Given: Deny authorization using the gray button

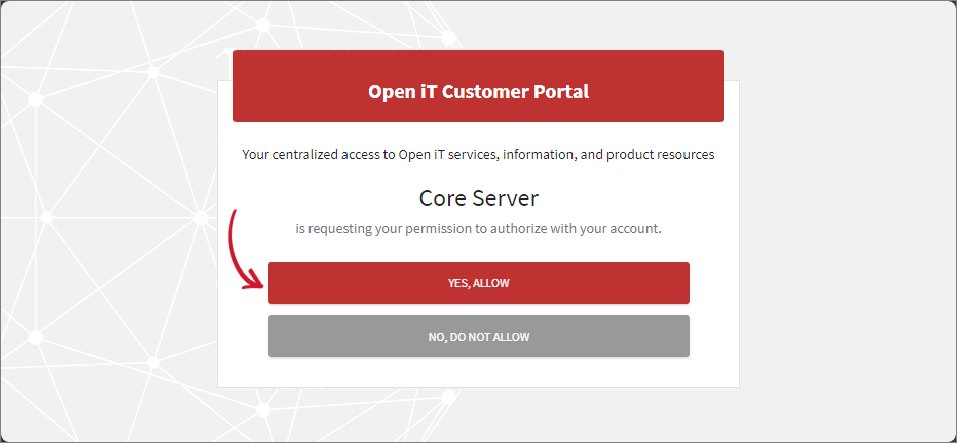Looking at the screenshot, I should click(478, 337).
